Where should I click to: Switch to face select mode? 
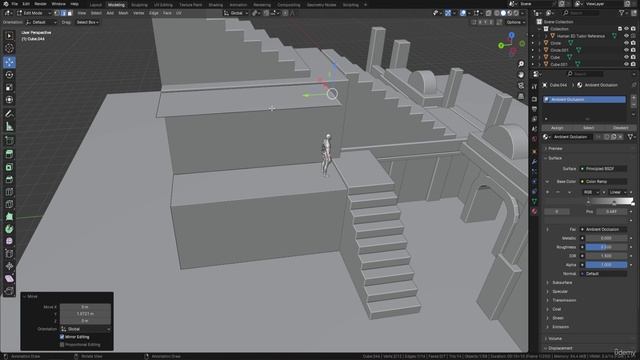[x=70, y=13]
